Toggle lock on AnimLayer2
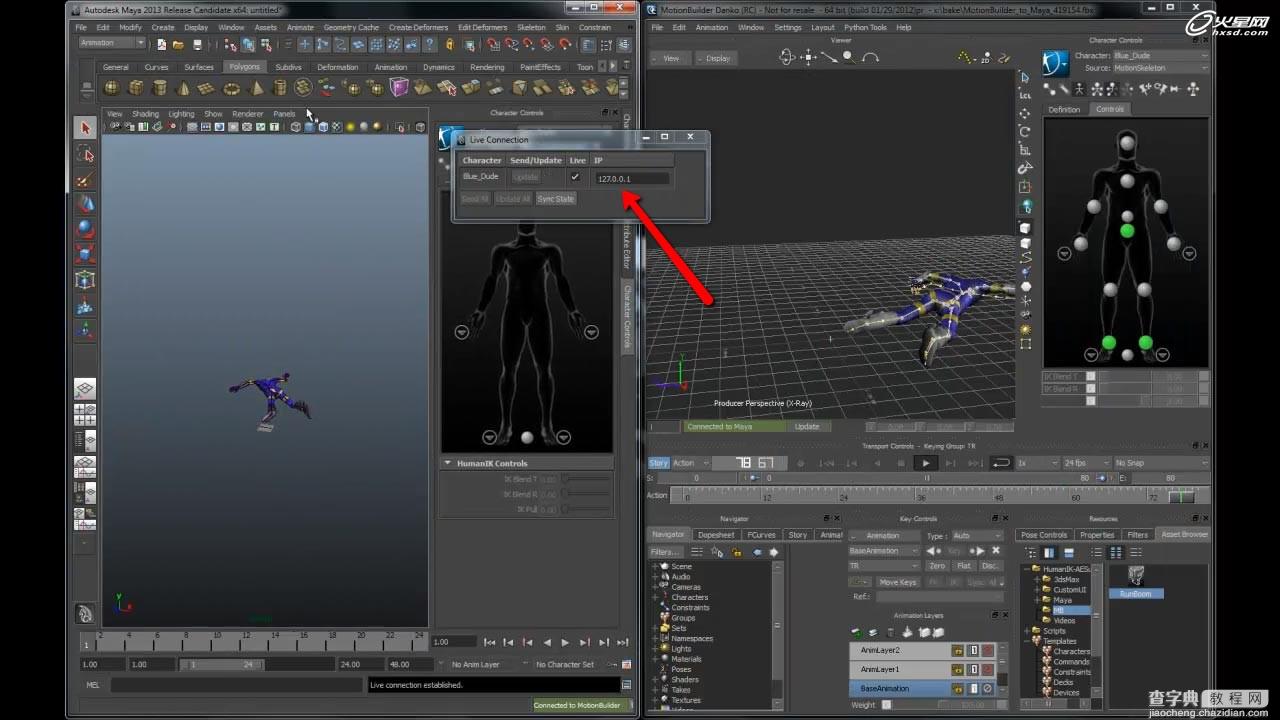 click(957, 650)
